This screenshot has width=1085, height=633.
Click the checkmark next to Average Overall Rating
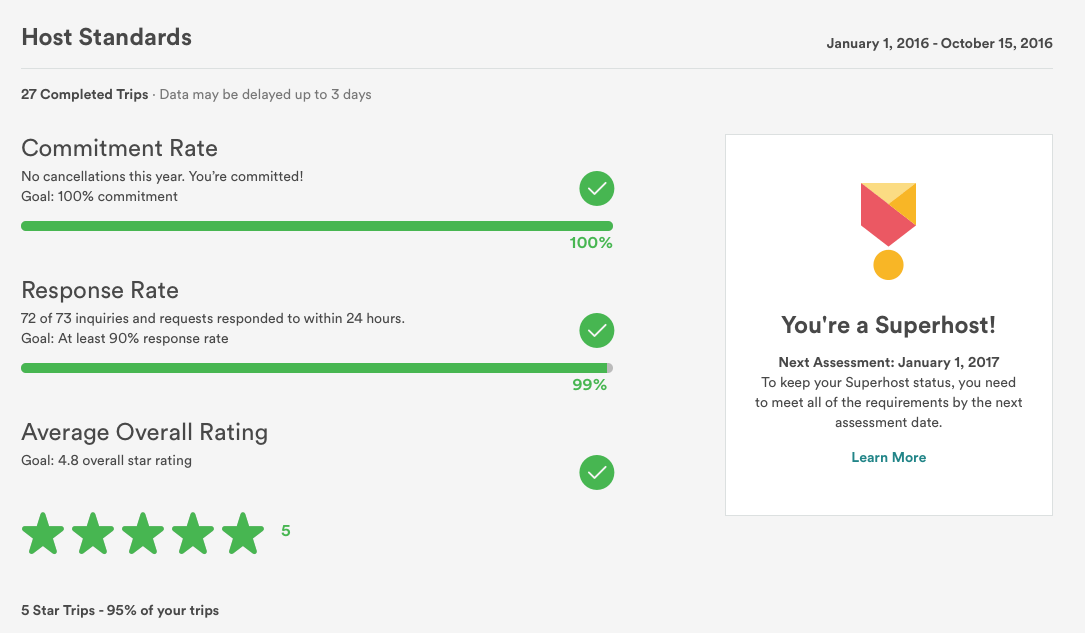point(597,473)
